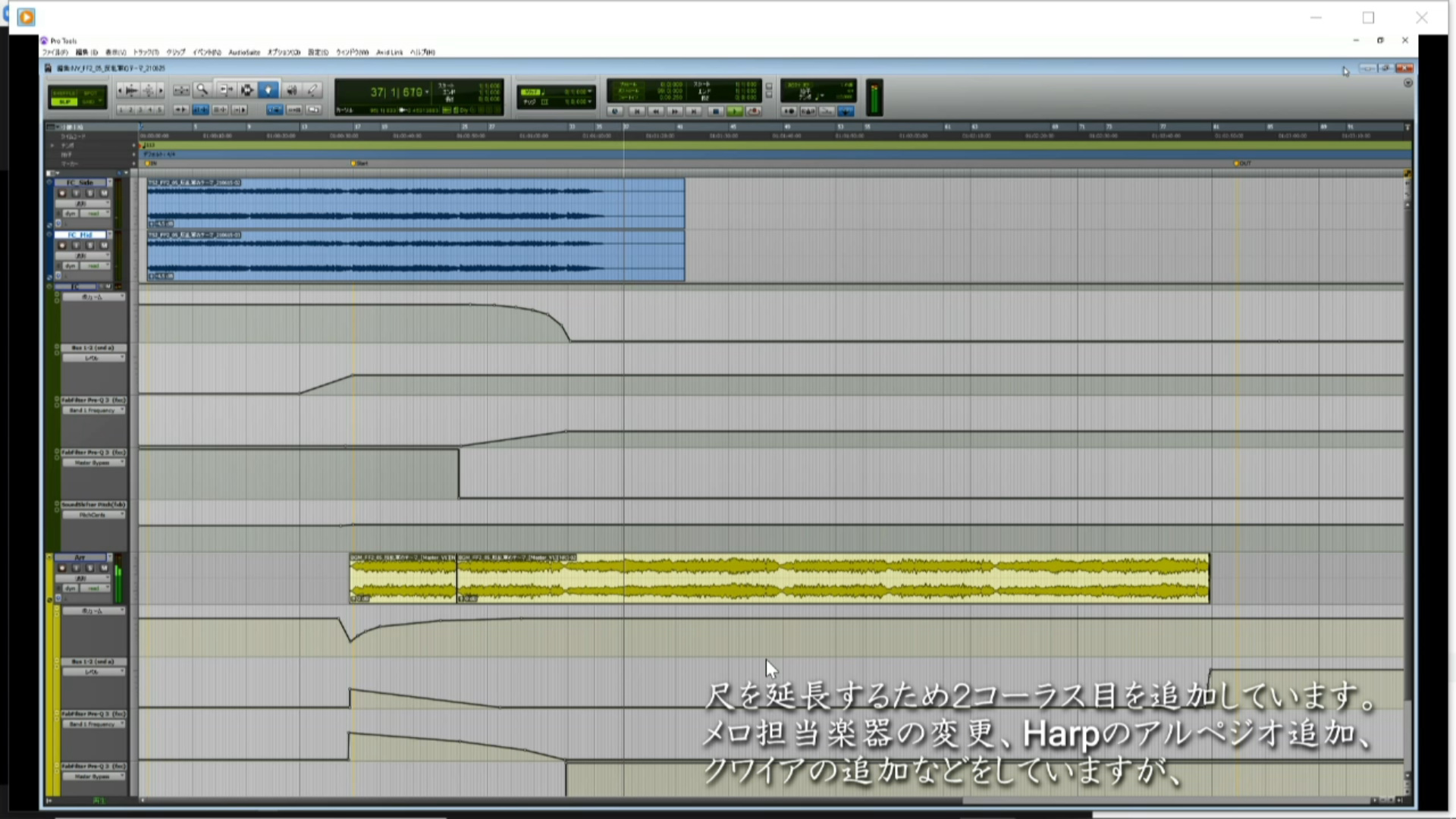
Task: Click Return to Zero transport button
Action: (637, 111)
